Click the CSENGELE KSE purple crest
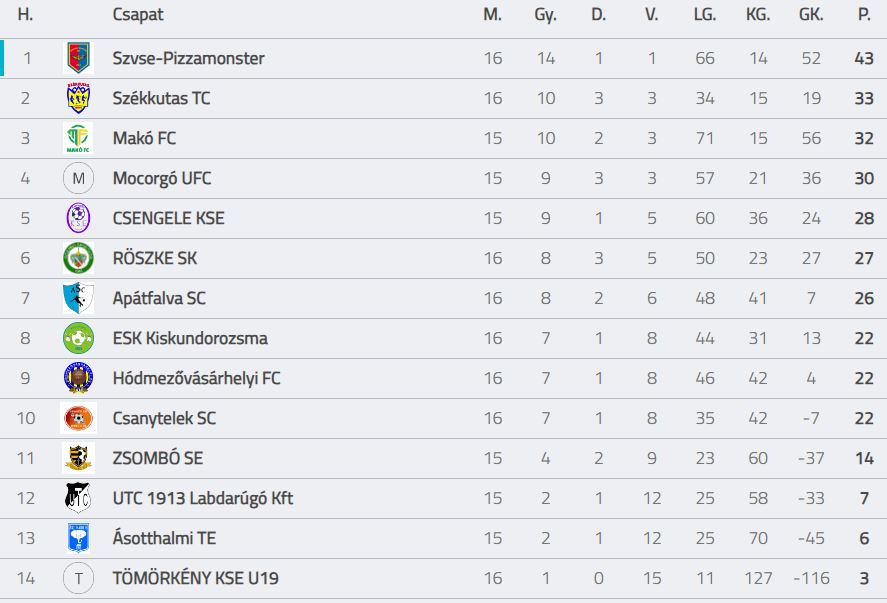This screenshot has width=887, height=603. tap(78, 218)
